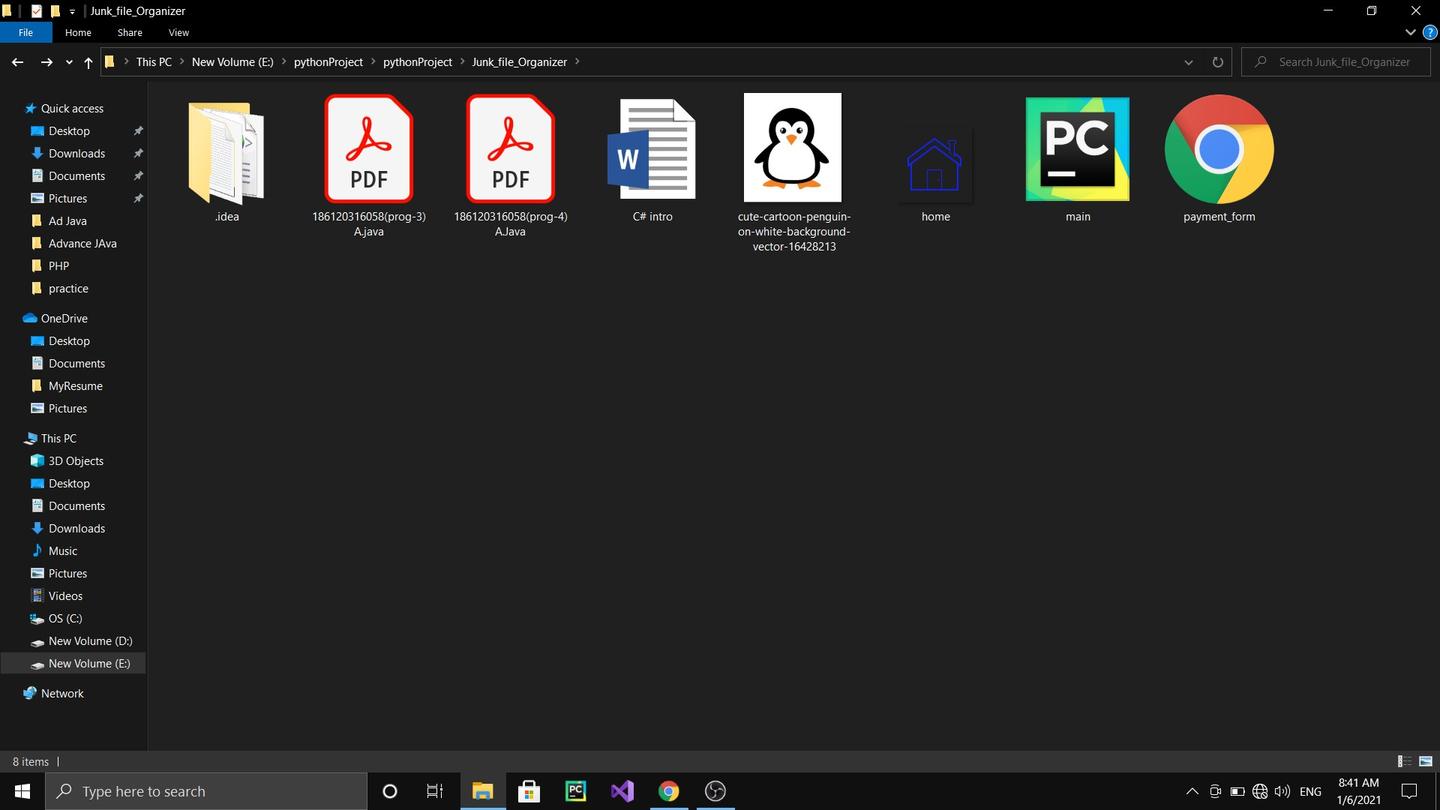1440x810 pixels.
Task: Open the recent locations dropdown
Action: 69,62
